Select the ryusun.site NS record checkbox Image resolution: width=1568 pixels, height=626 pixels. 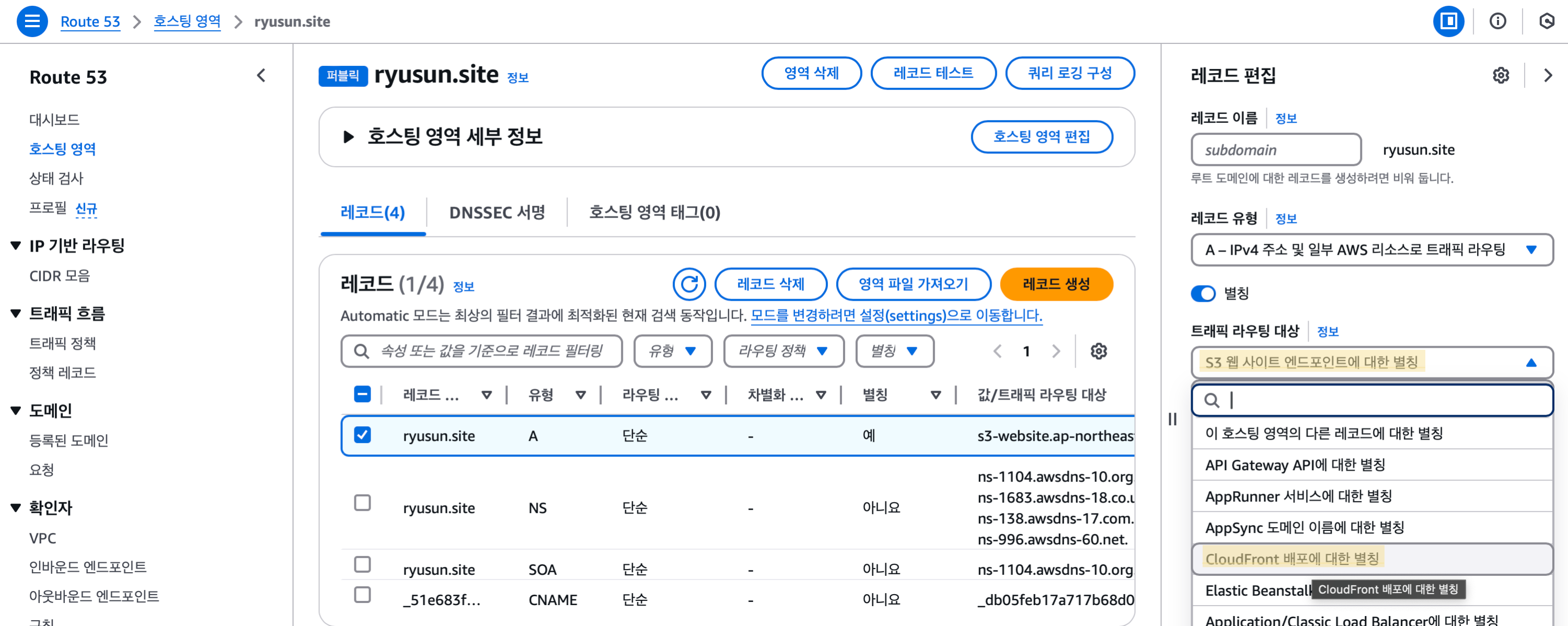pos(362,503)
